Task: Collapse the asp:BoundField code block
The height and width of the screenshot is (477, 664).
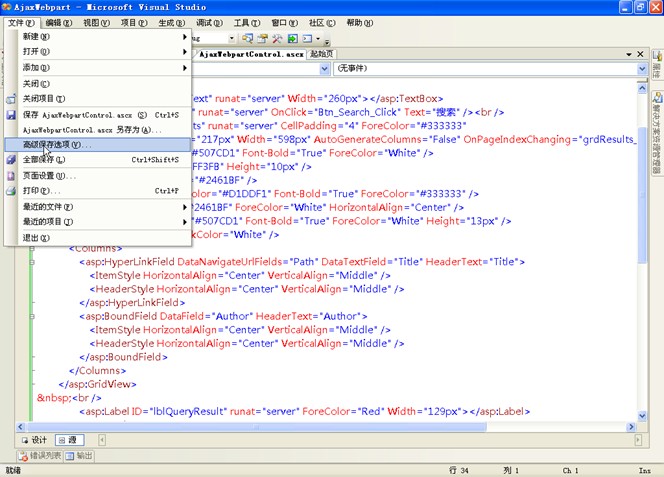Action: click(x=32, y=316)
